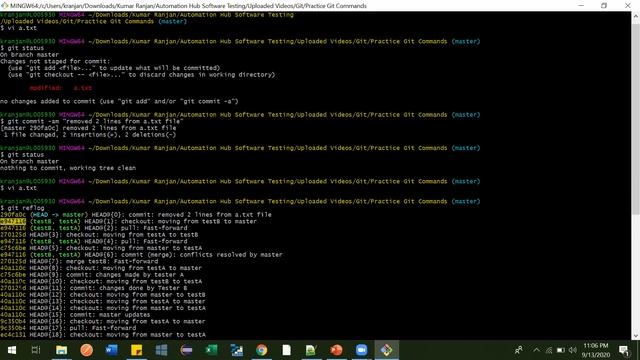
Task: Open the Windows Start menu
Action: tap(11, 350)
